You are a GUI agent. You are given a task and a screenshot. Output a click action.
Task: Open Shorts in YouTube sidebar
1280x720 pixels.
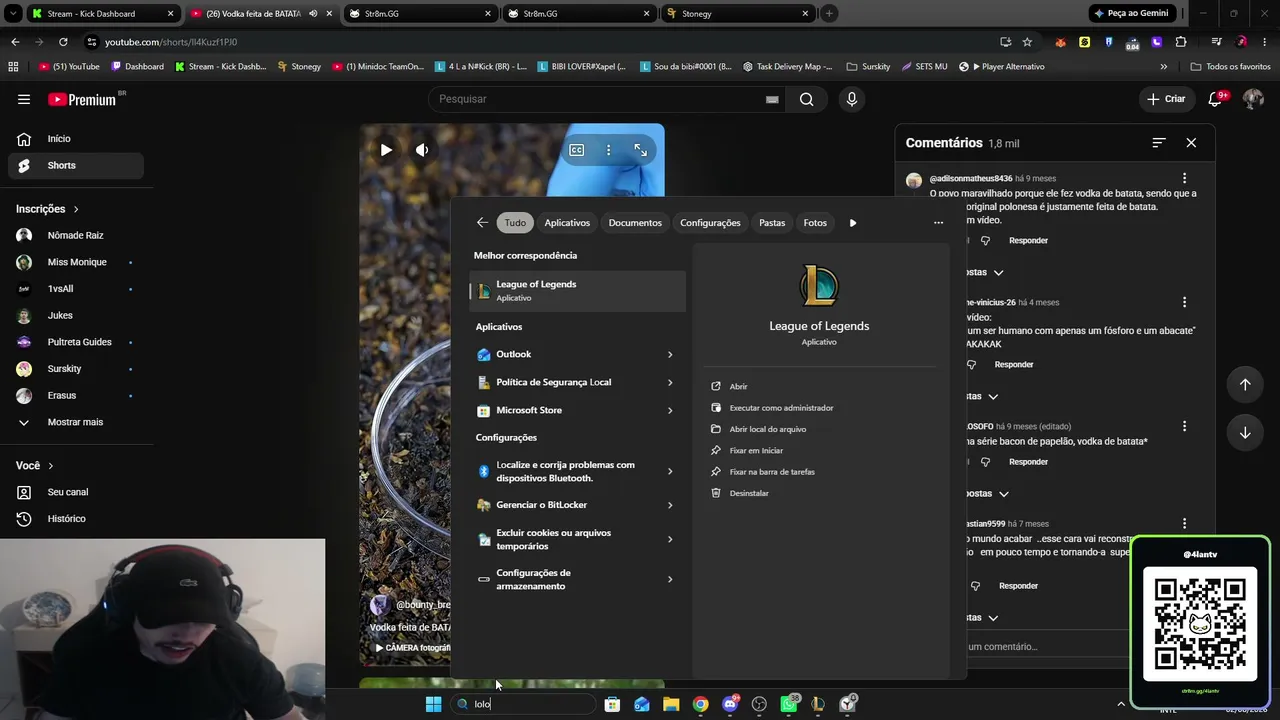pos(76,165)
